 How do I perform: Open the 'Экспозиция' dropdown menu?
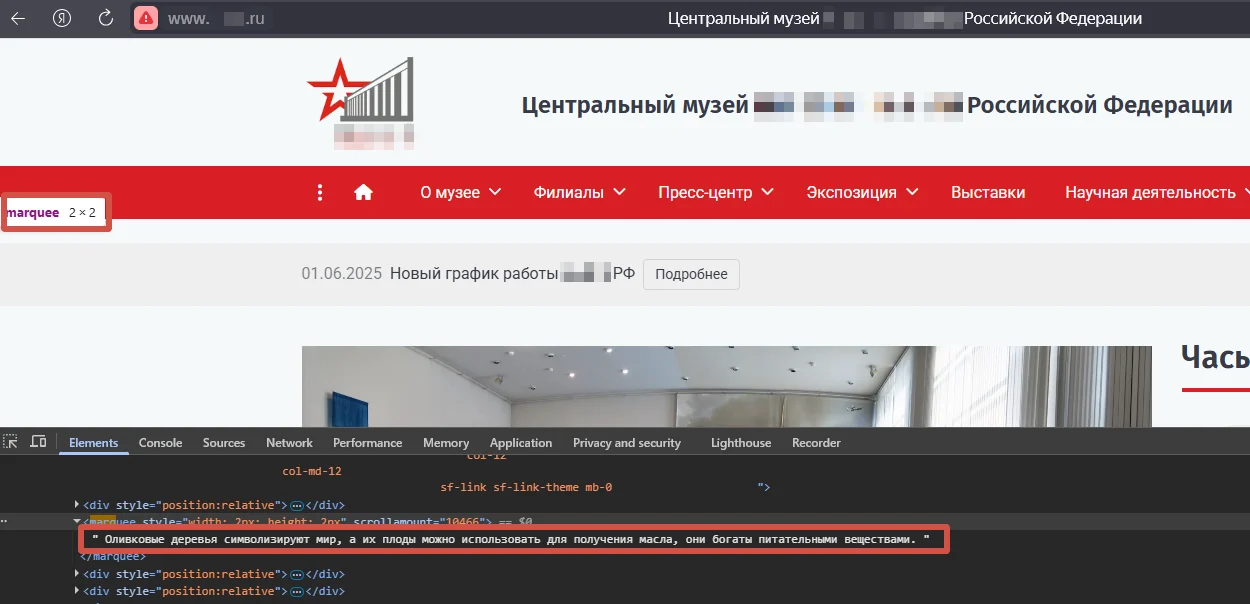pos(861,192)
